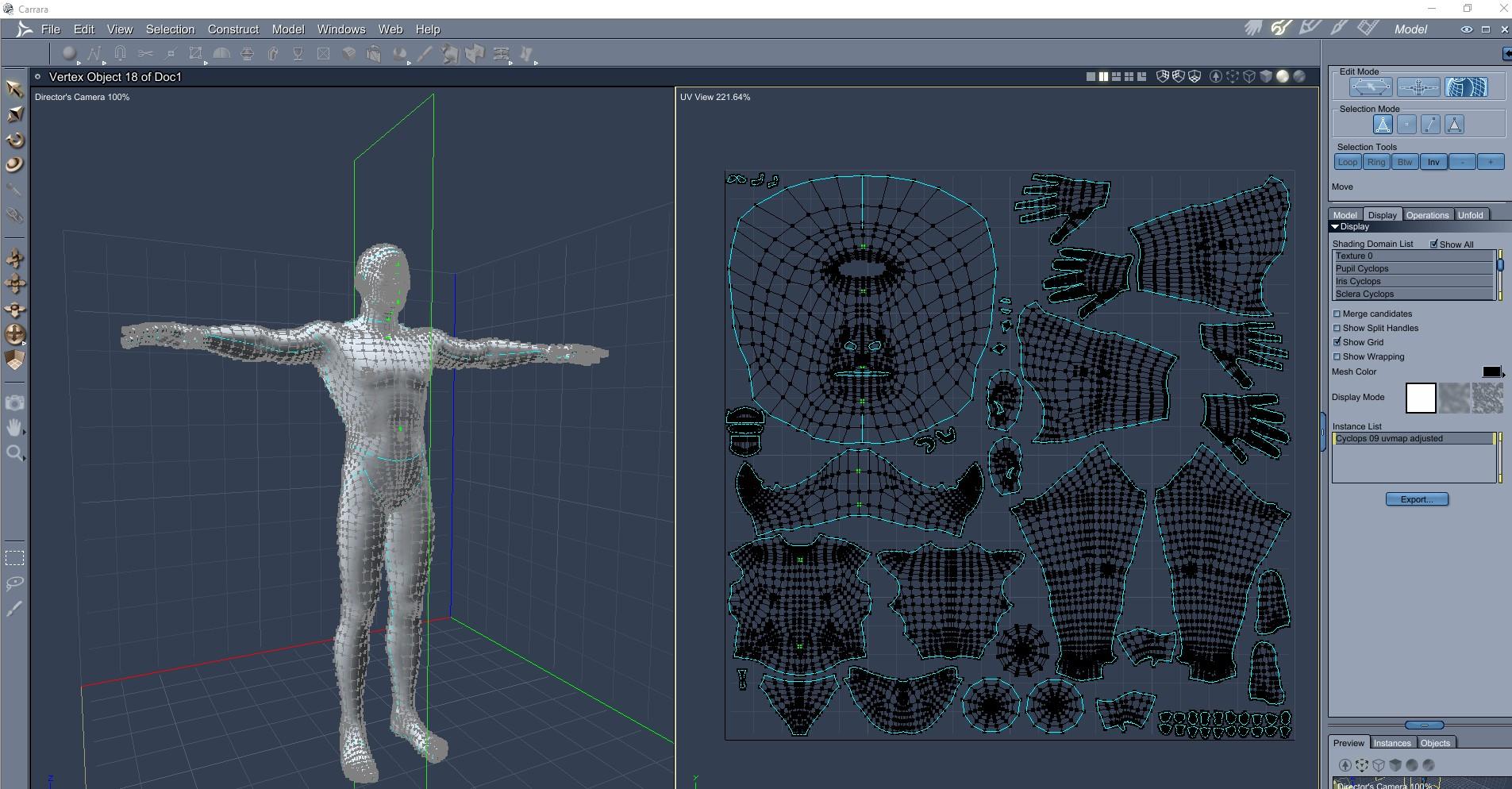The height and width of the screenshot is (789, 1512).
Task: Click the textured sphere display icon
Action: (1299, 77)
